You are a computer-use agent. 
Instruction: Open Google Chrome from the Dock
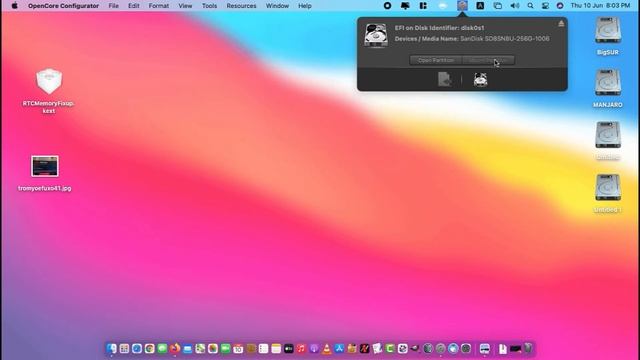(149, 348)
